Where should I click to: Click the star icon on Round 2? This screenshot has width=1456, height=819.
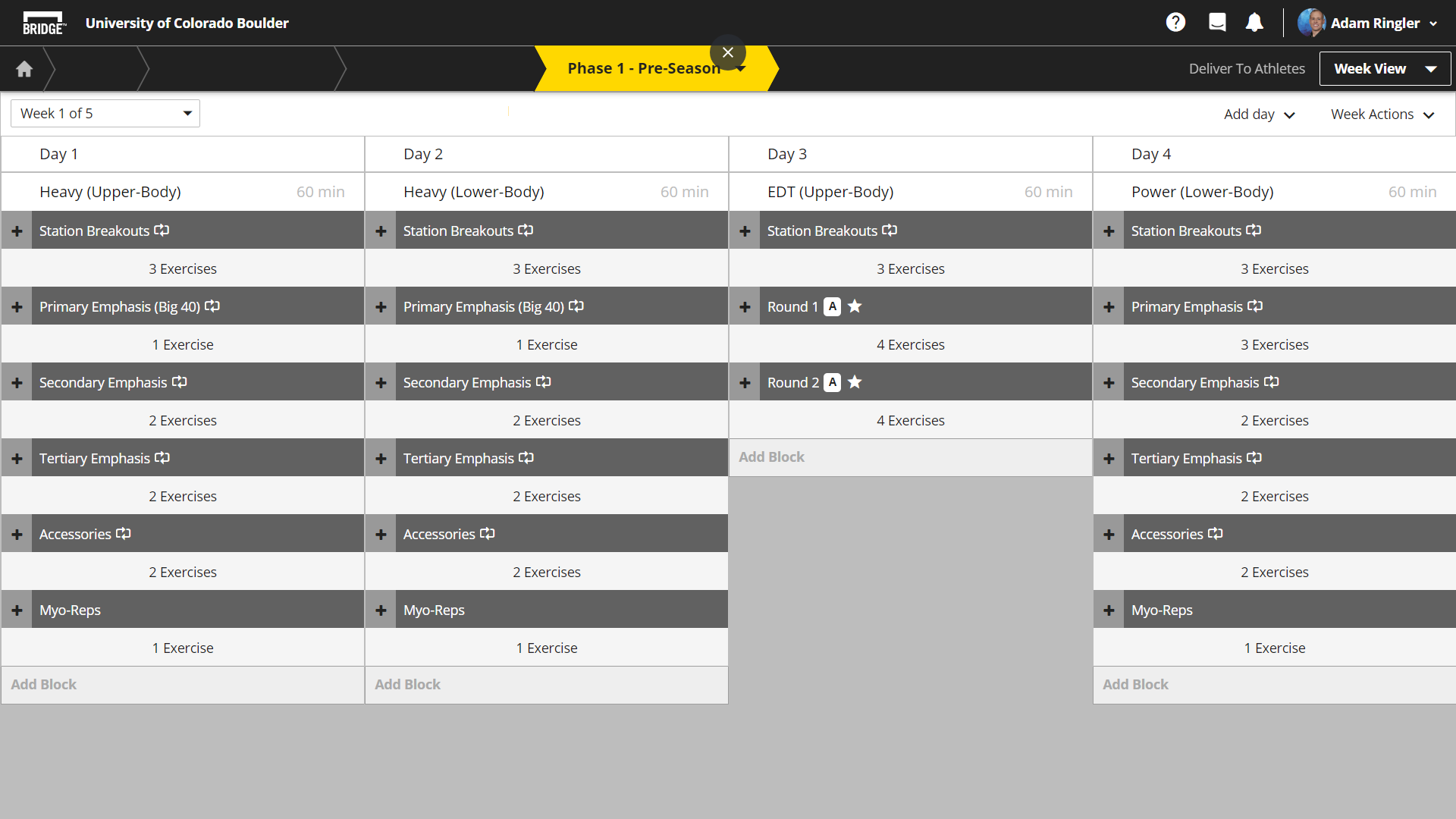click(855, 382)
